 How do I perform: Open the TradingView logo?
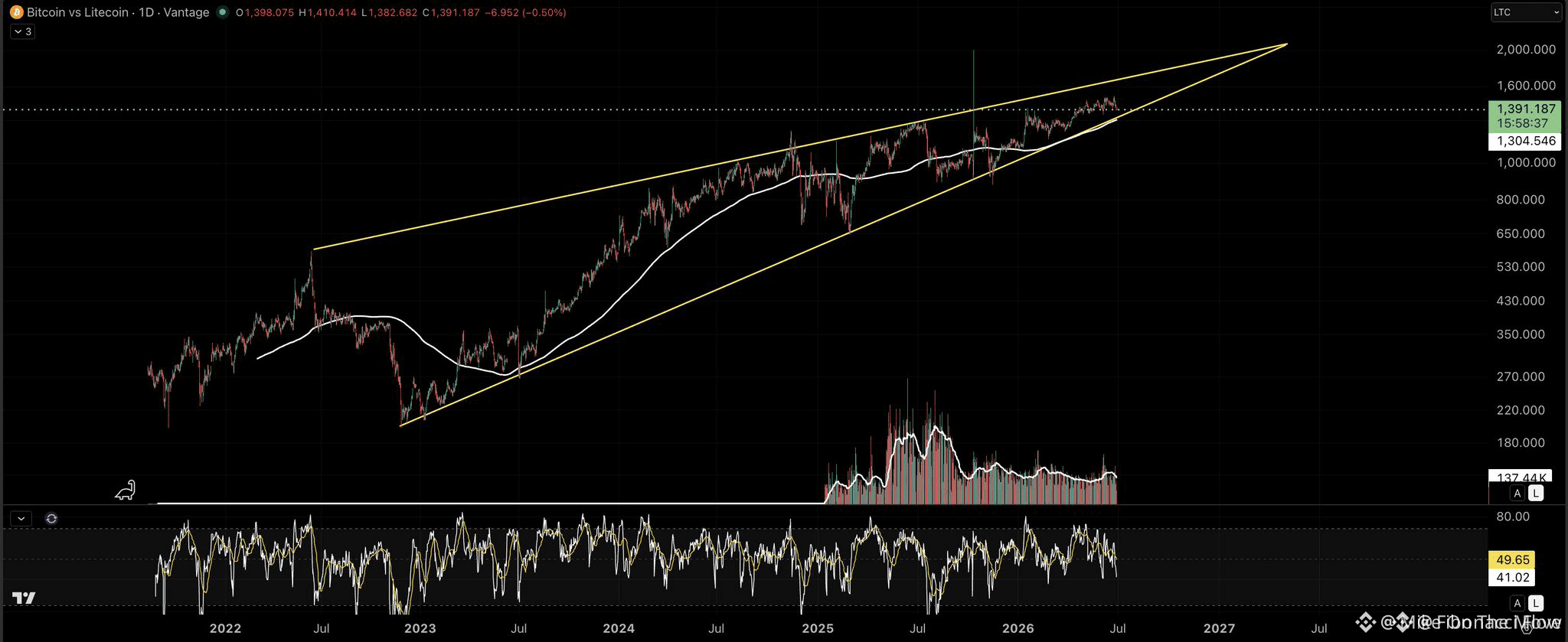24,598
